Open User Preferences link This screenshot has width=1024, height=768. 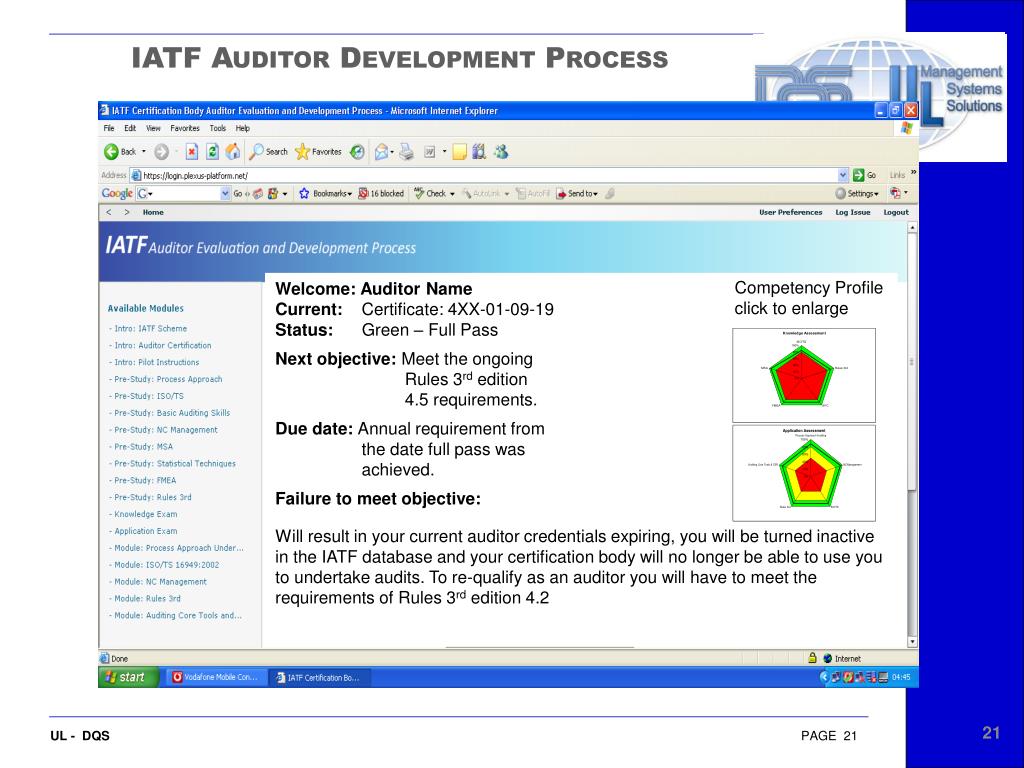[x=790, y=212]
